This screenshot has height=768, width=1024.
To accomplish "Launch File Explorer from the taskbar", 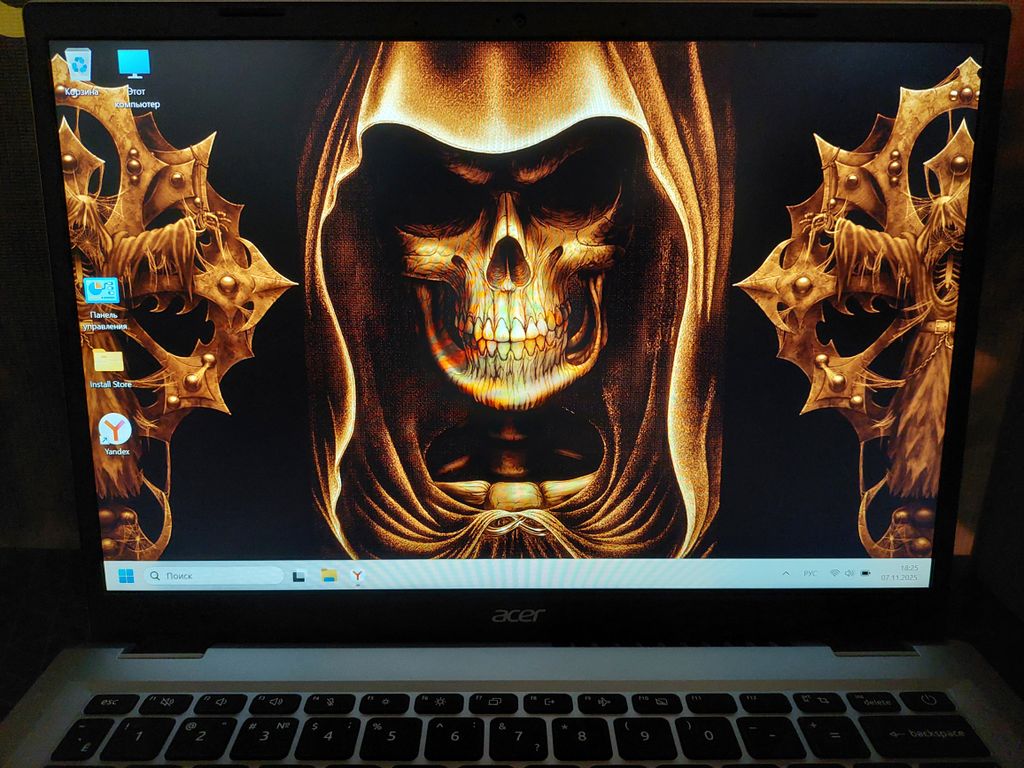I will click(x=328, y=575).
